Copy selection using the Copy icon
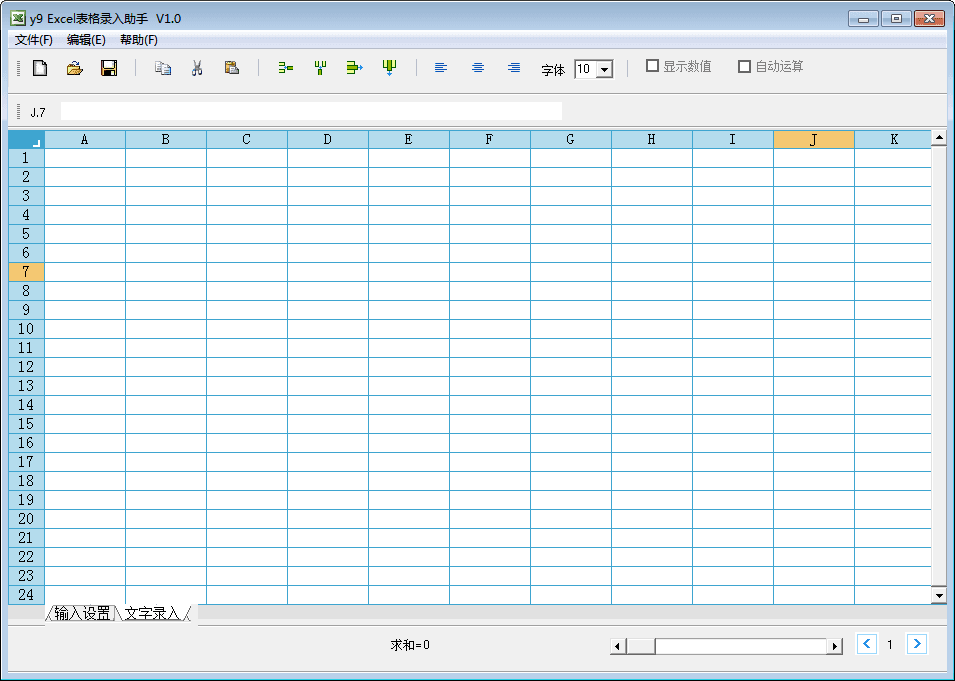This screenshot has width=955, height=681. (162, 67)
